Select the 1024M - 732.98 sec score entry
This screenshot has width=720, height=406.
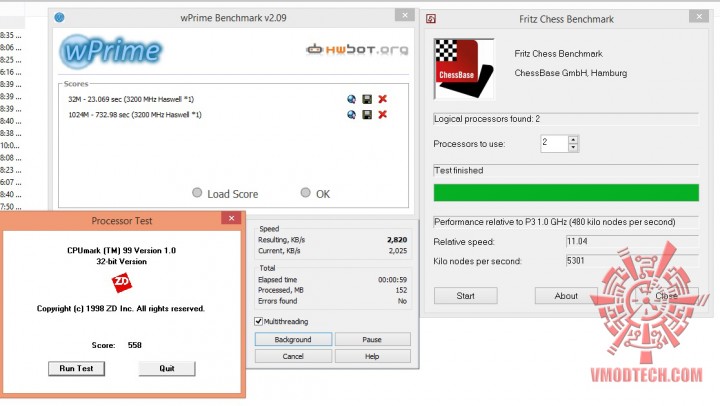(x=135, y=115)
